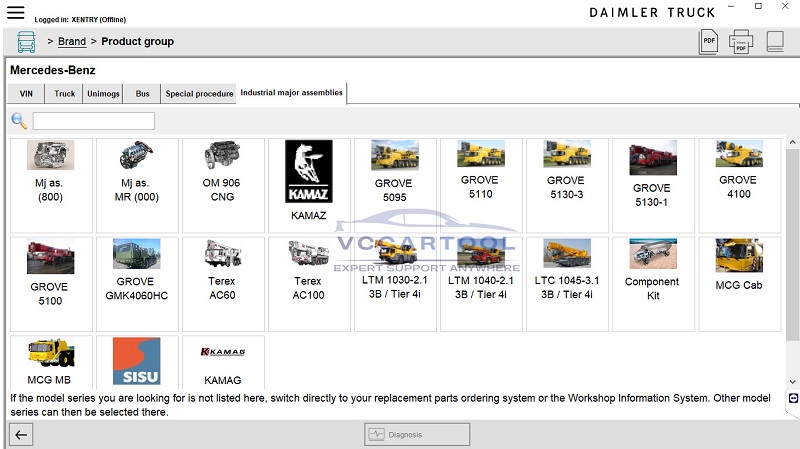Open the KAMAG product group

click(x=223, y=362)
